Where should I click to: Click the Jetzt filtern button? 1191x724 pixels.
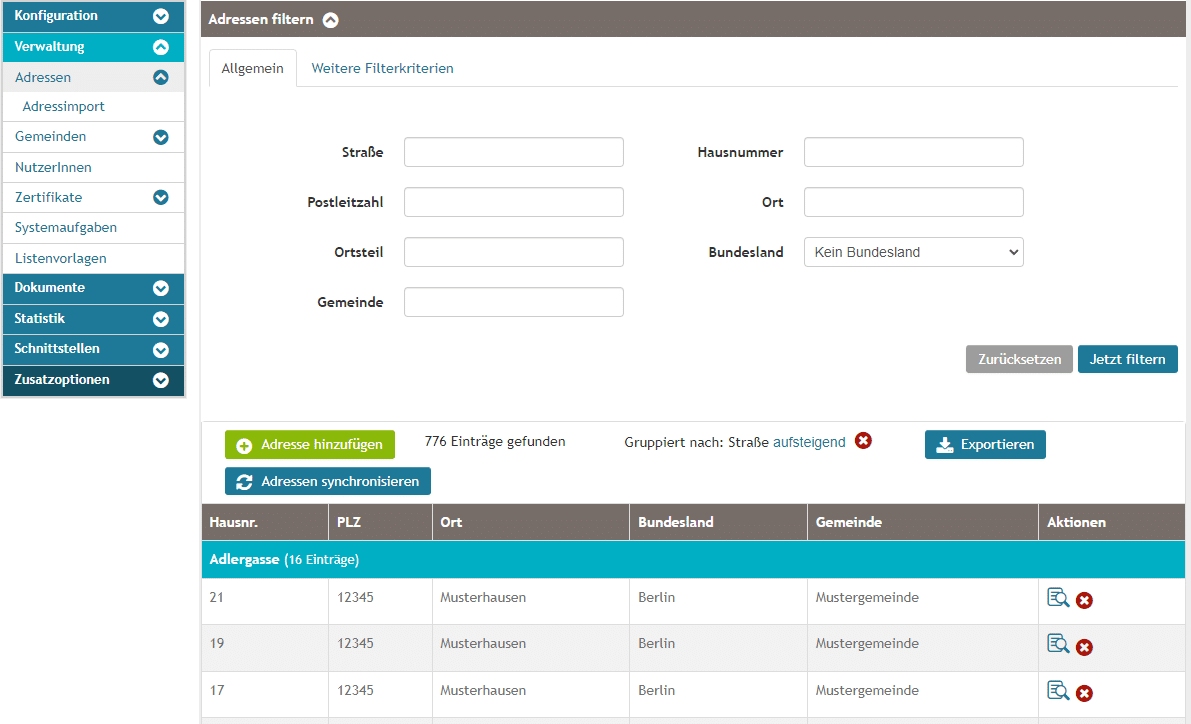tap(1127, 359)
